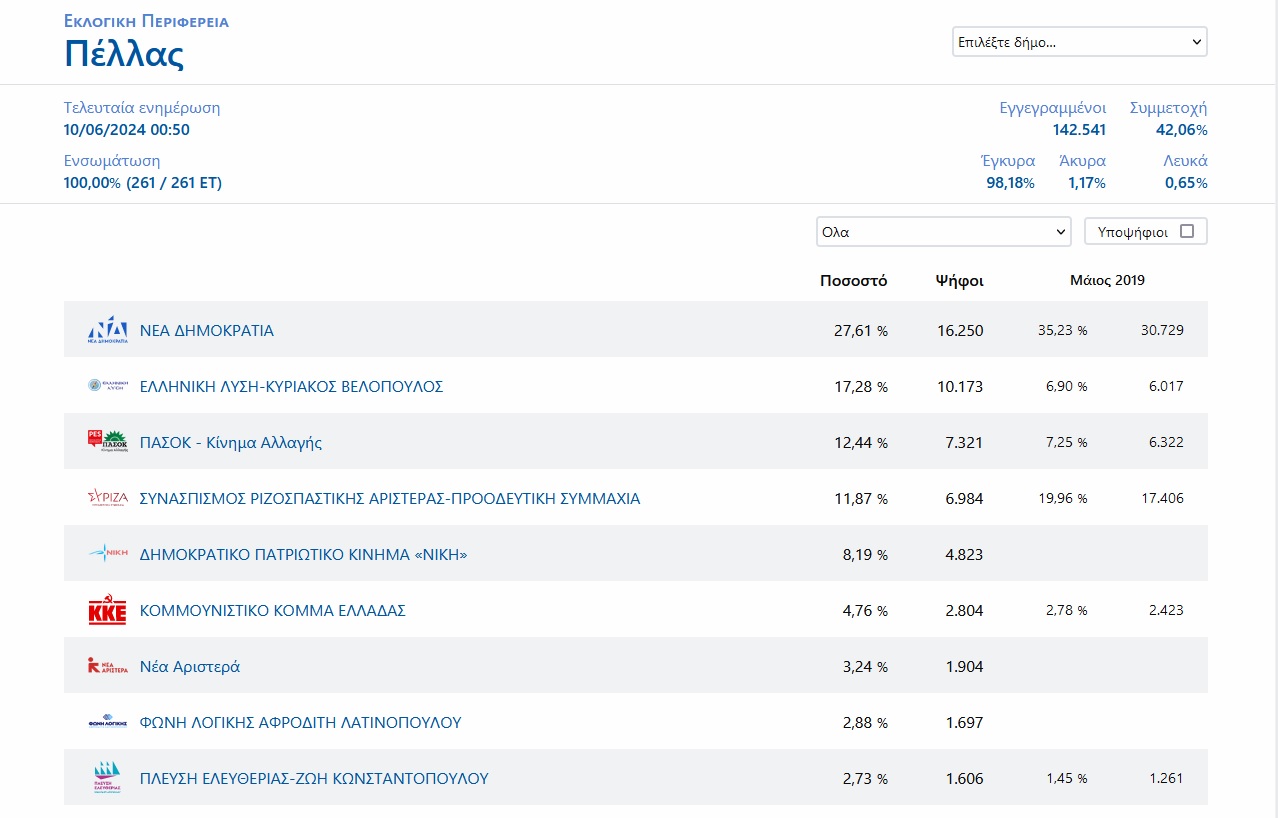This screenshot has height=818, width=1278.
Task: Click the red ΚΚΕ party logo
Action: [107, 611]
